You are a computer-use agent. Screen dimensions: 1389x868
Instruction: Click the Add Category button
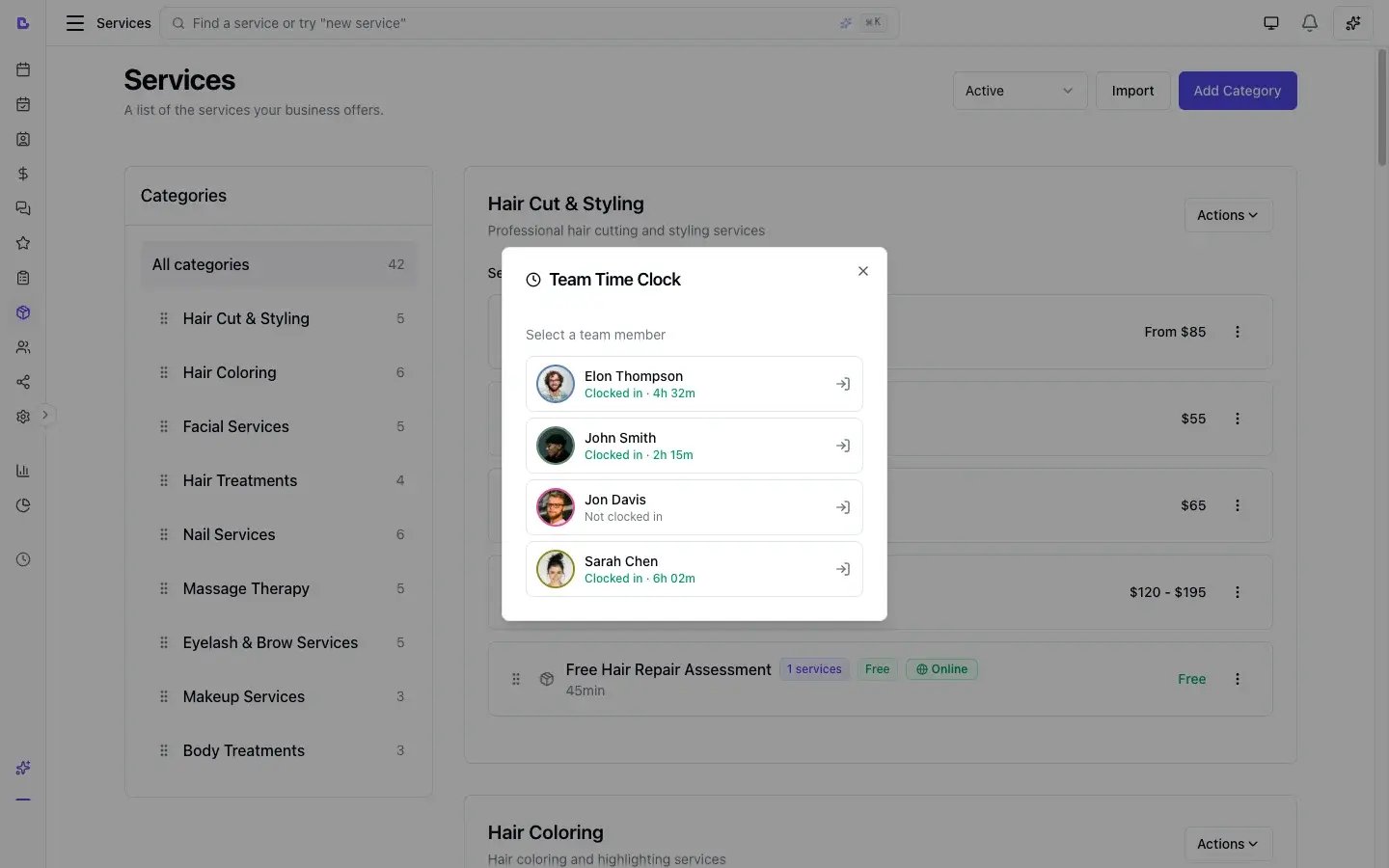(x=1238, y=91)
